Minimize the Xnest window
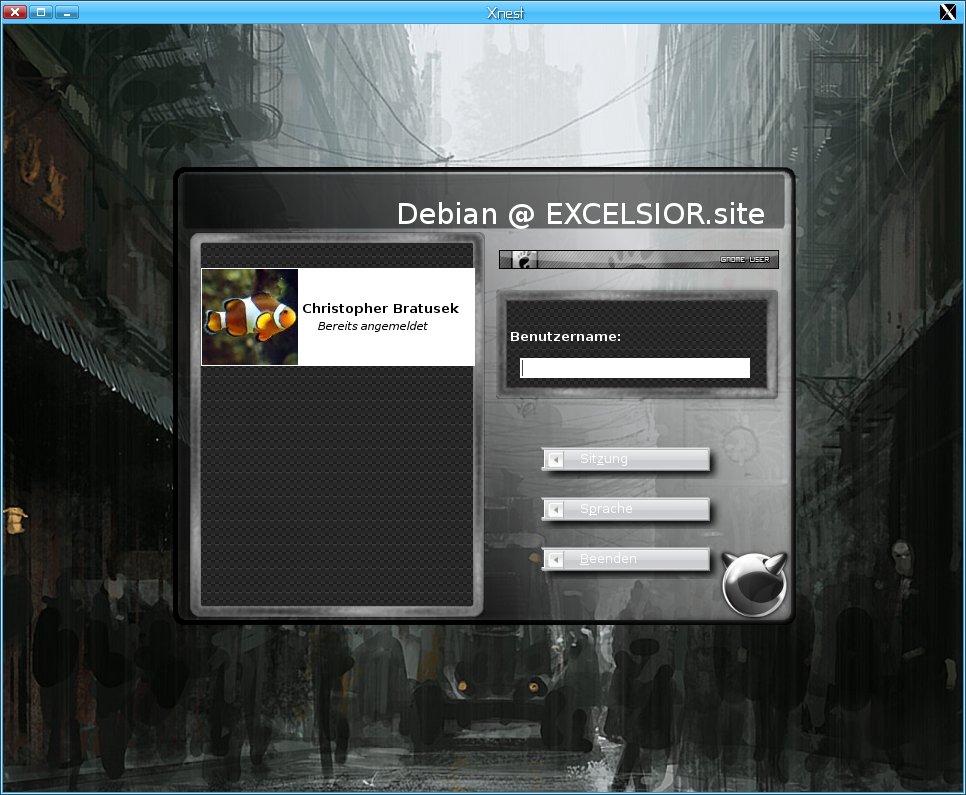This screenshot has height=795, width=966. (67, 12)
